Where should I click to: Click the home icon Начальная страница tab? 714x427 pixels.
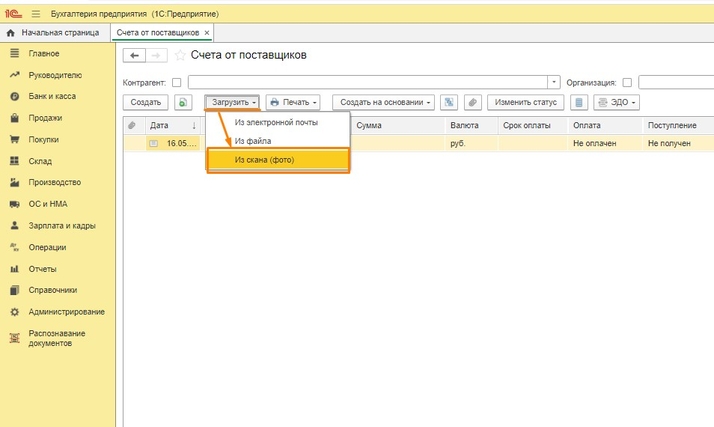point(54,33)
